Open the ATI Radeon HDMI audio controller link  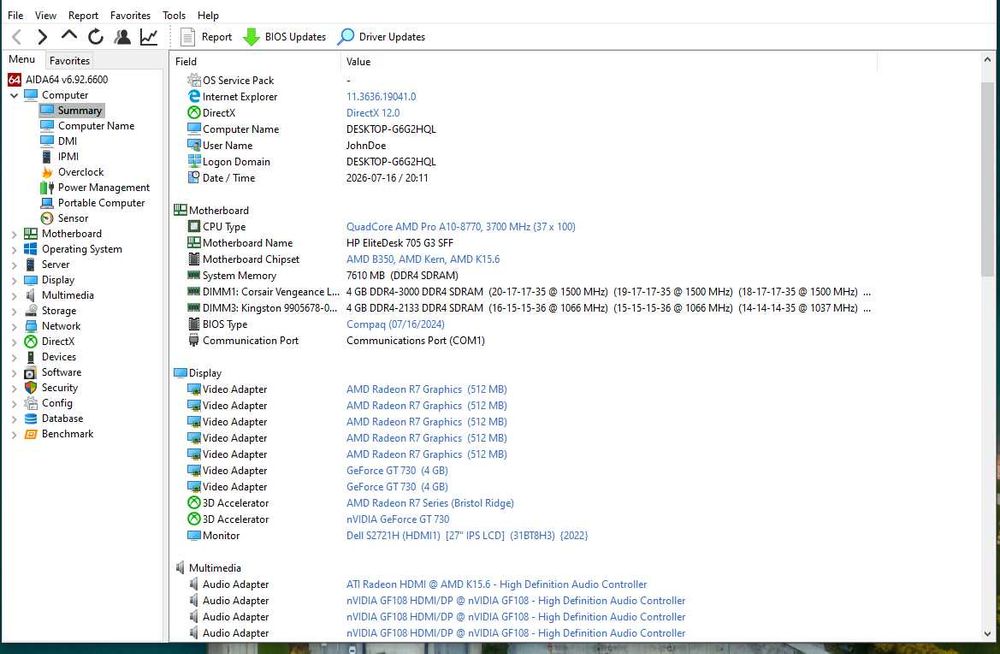[496, 584]
